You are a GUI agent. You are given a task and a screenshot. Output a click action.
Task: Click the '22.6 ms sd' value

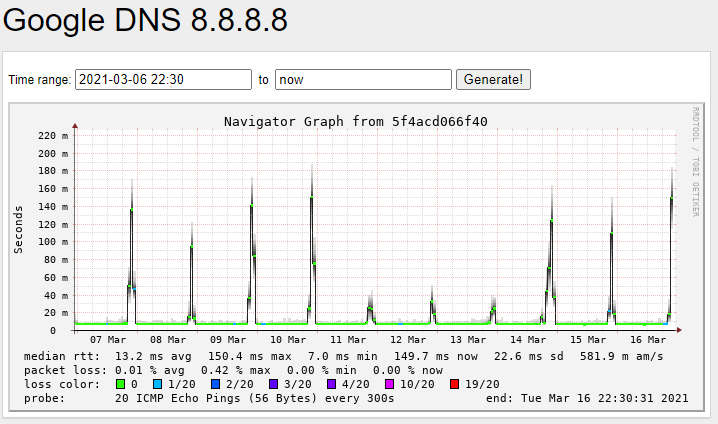point(529,356)
